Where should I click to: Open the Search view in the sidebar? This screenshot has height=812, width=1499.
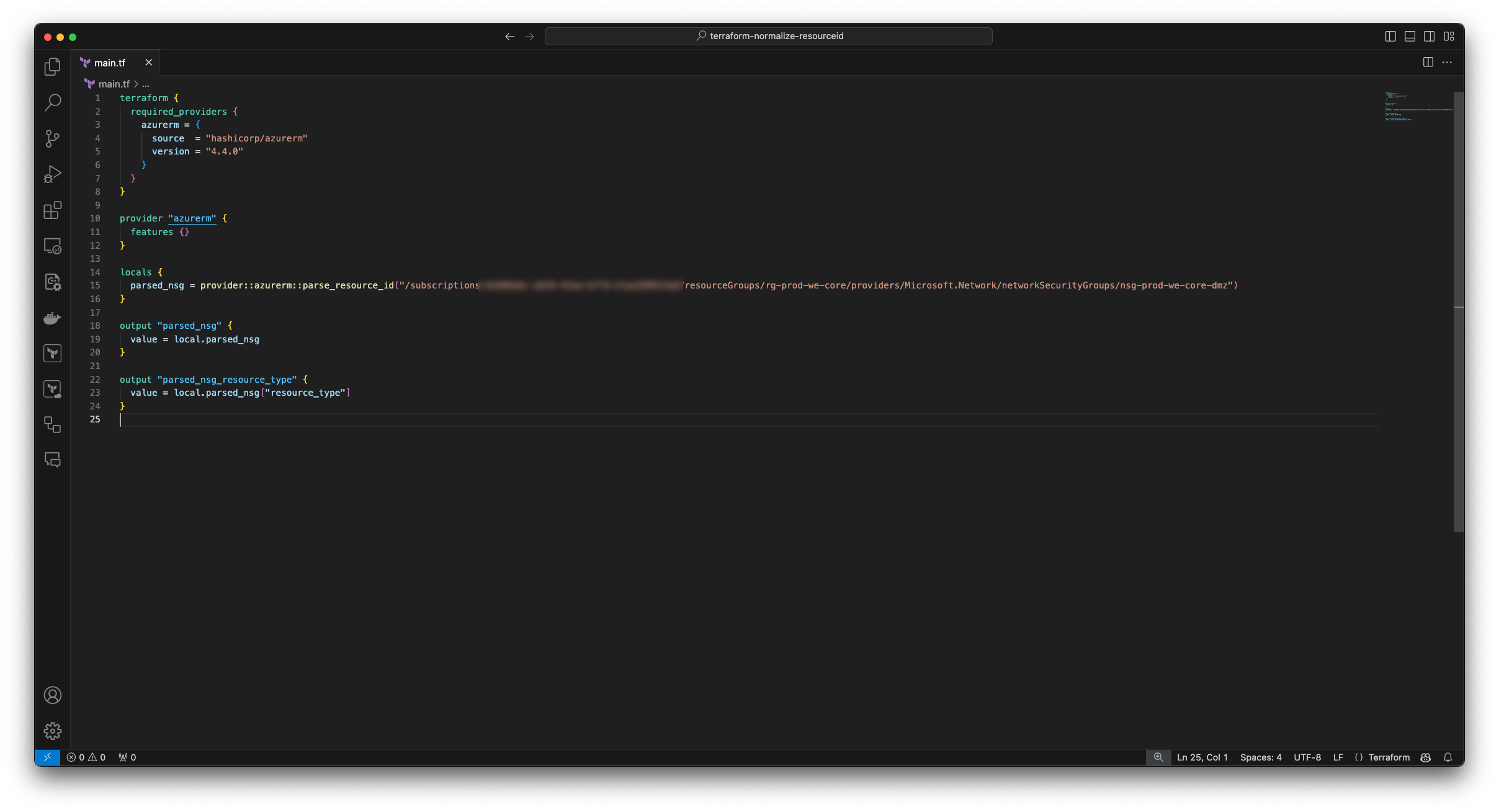52,102
